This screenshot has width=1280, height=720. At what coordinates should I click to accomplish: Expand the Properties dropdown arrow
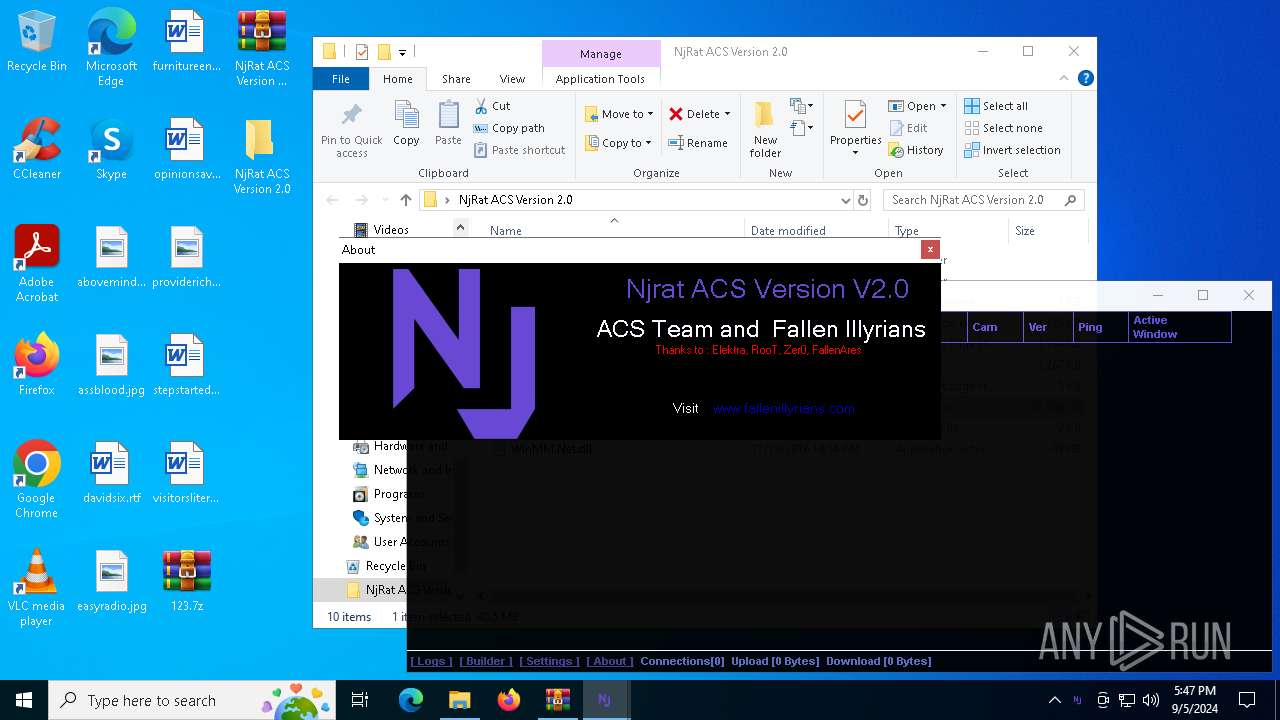[856, 153]
